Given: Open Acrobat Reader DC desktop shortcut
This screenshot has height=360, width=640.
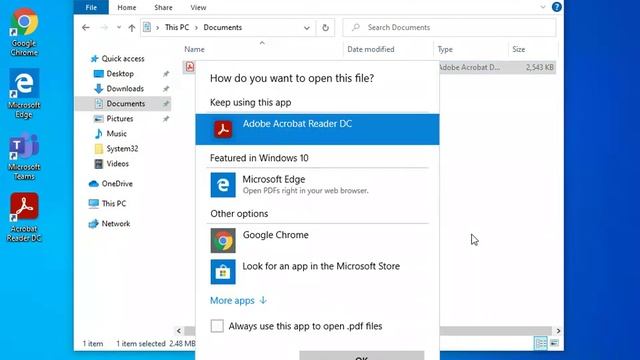Looking at the screenshot, I should [24, 217].
